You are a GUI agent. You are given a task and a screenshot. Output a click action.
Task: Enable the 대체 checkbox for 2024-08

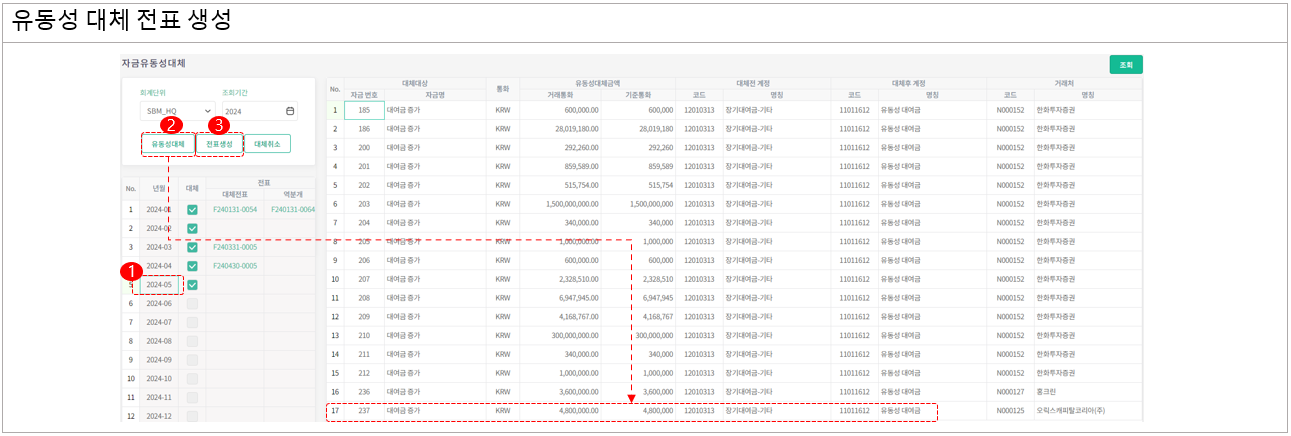192,341
